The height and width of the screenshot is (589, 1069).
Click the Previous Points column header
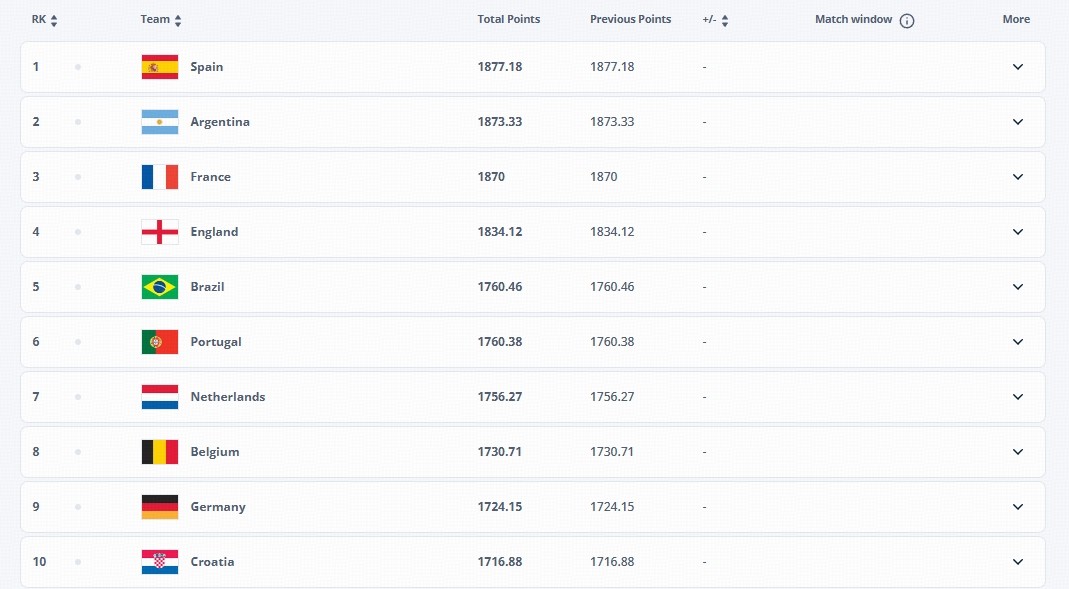tap(630, 19)
